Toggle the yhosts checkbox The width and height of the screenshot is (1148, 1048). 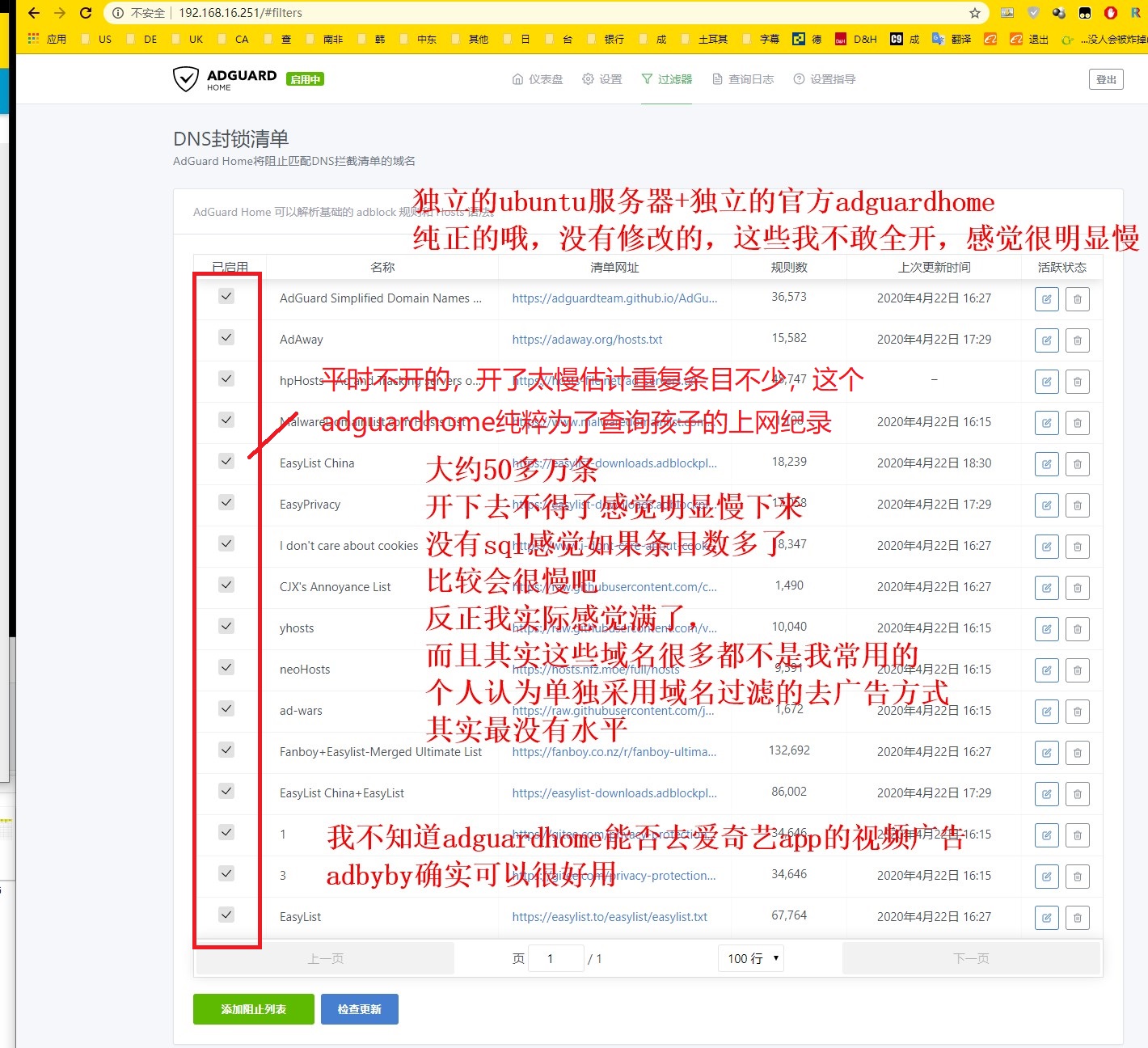point(226,626)
